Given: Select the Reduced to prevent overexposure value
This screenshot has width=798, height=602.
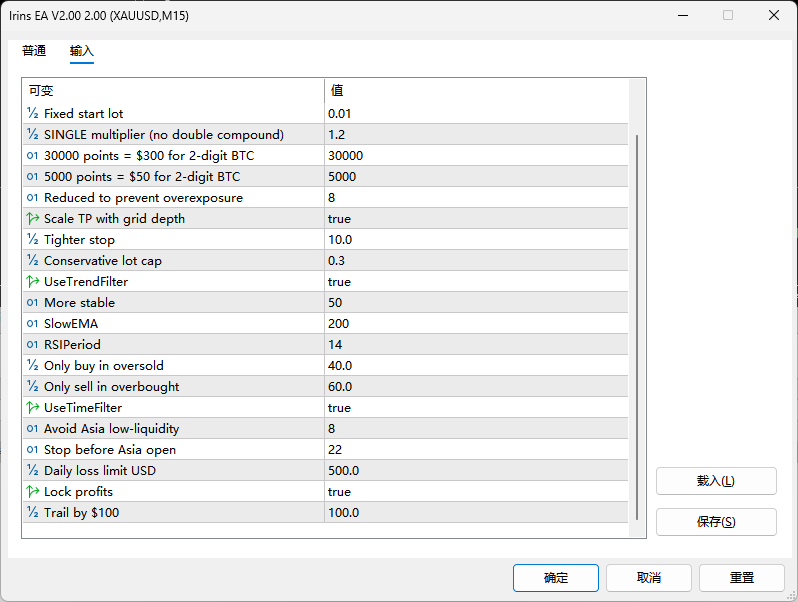Looking at the screenshot, I should click(476, 197).
